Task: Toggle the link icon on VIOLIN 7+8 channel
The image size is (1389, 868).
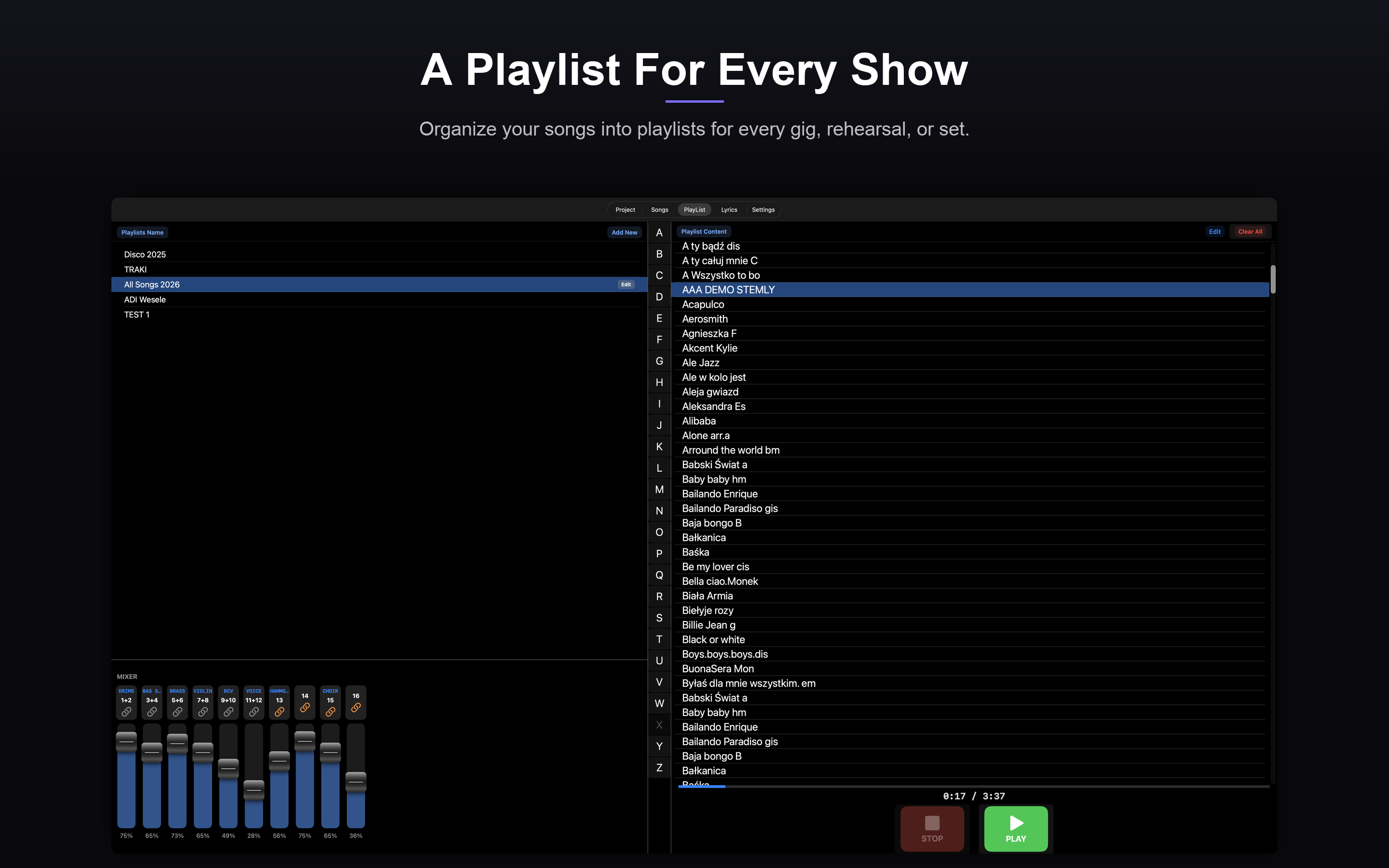Action: (x=203, y=712)
